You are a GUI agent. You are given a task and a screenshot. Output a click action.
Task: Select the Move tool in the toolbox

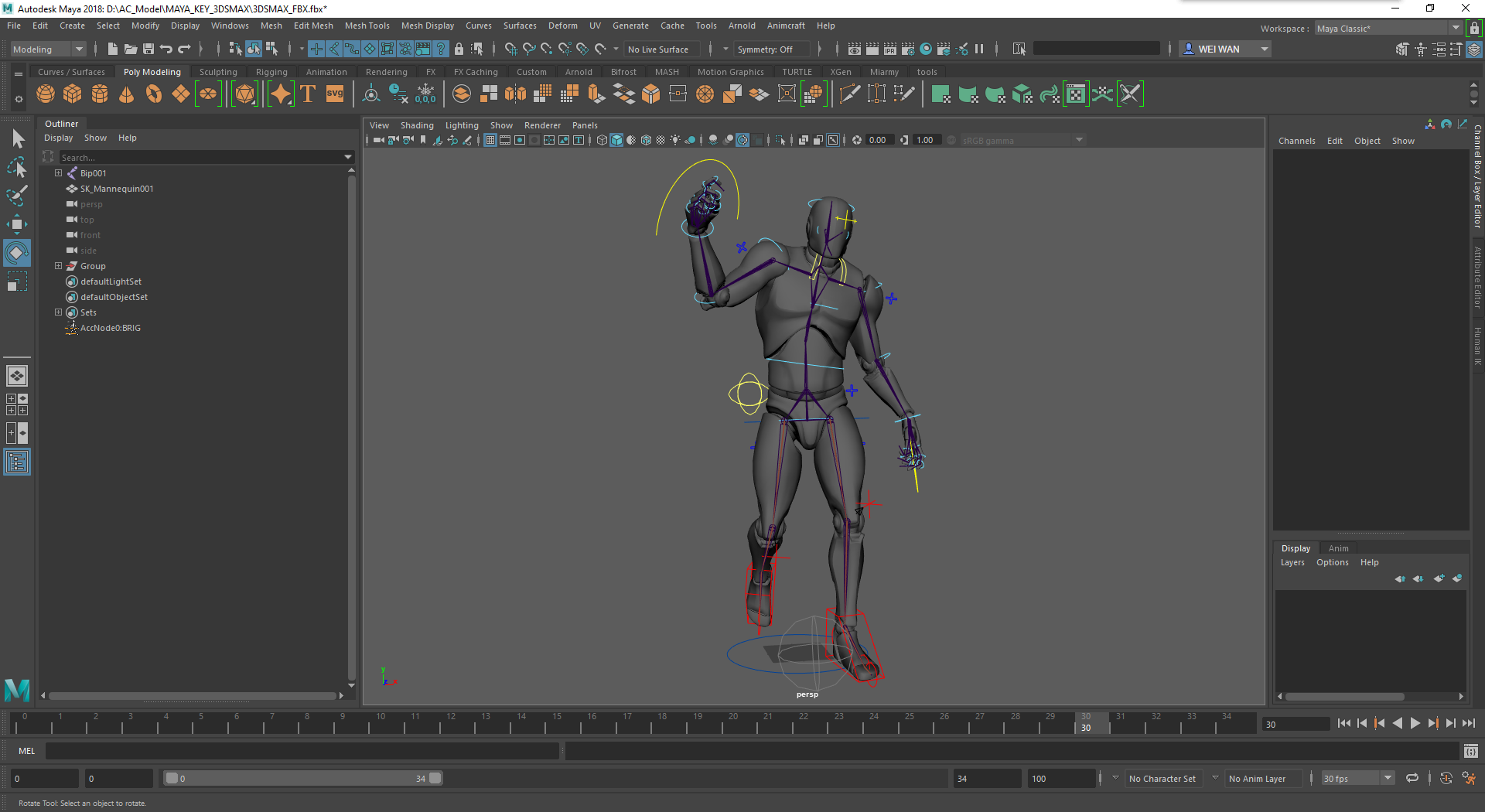pos(17,224)
